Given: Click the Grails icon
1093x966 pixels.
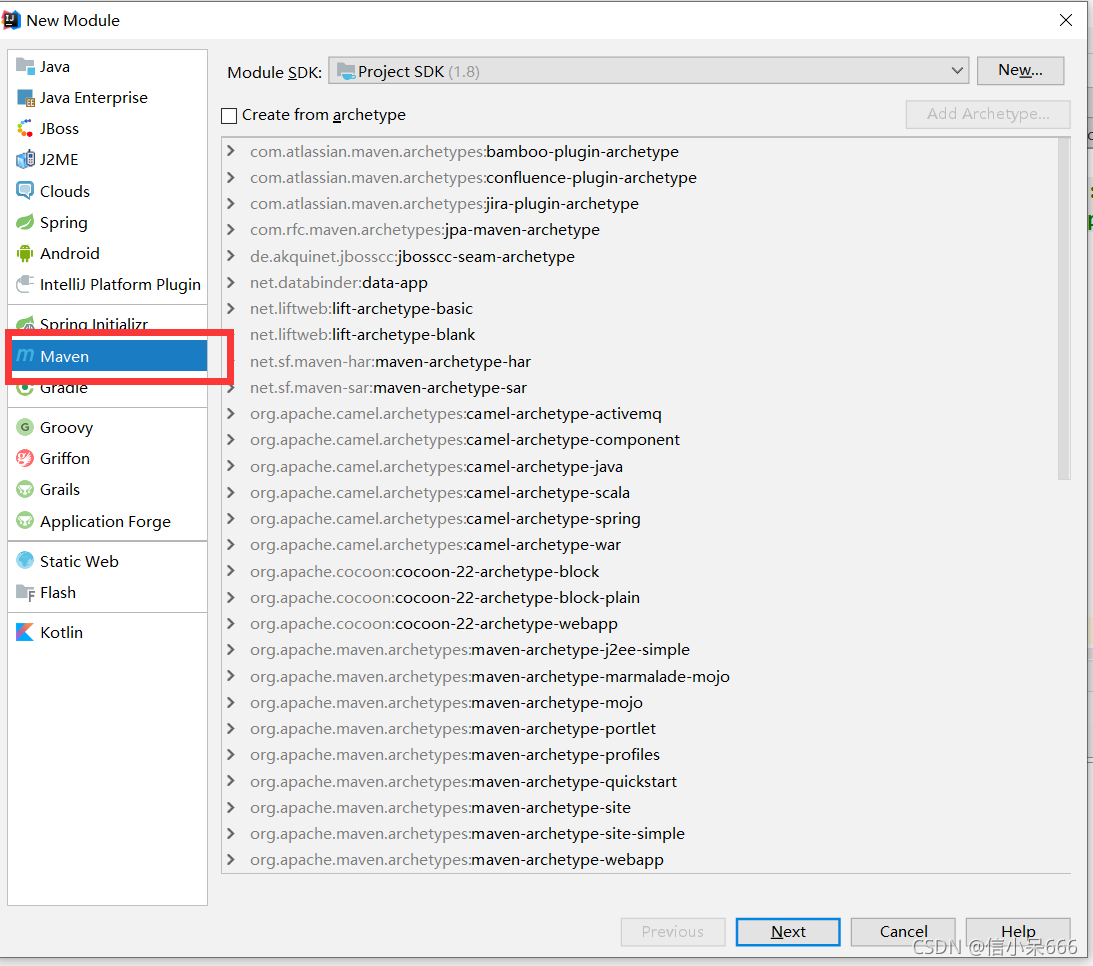Looking at the screenshot, I should point(25,489).
